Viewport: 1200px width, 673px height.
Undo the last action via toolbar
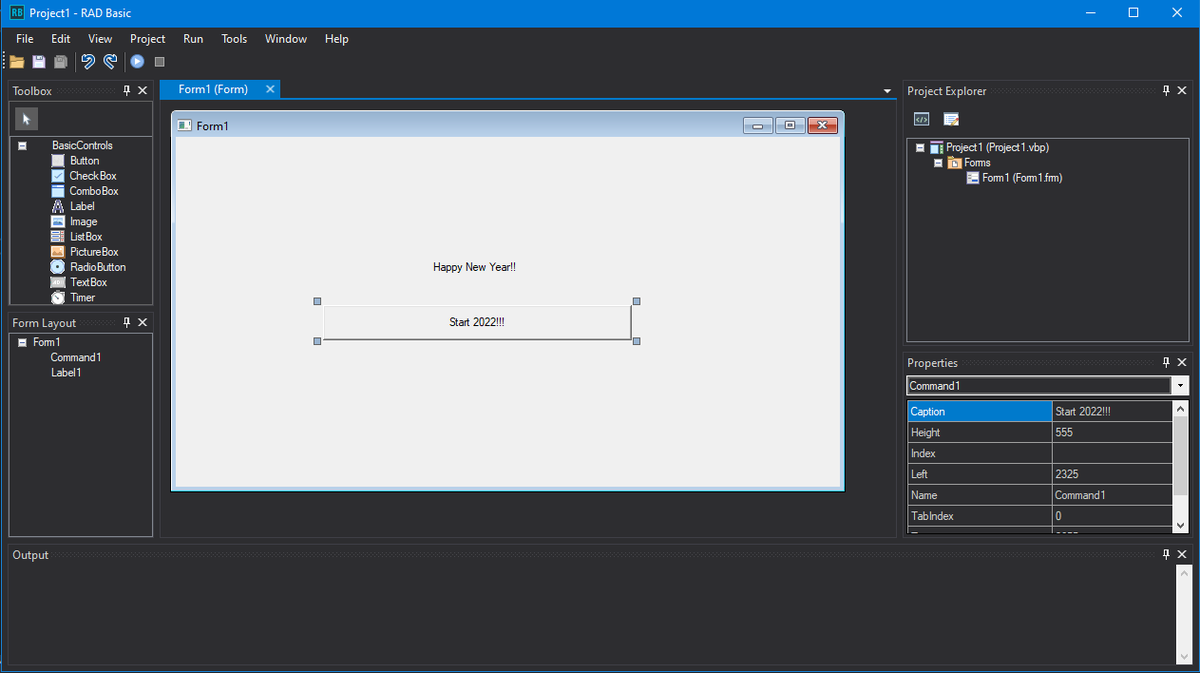(88, 62)
